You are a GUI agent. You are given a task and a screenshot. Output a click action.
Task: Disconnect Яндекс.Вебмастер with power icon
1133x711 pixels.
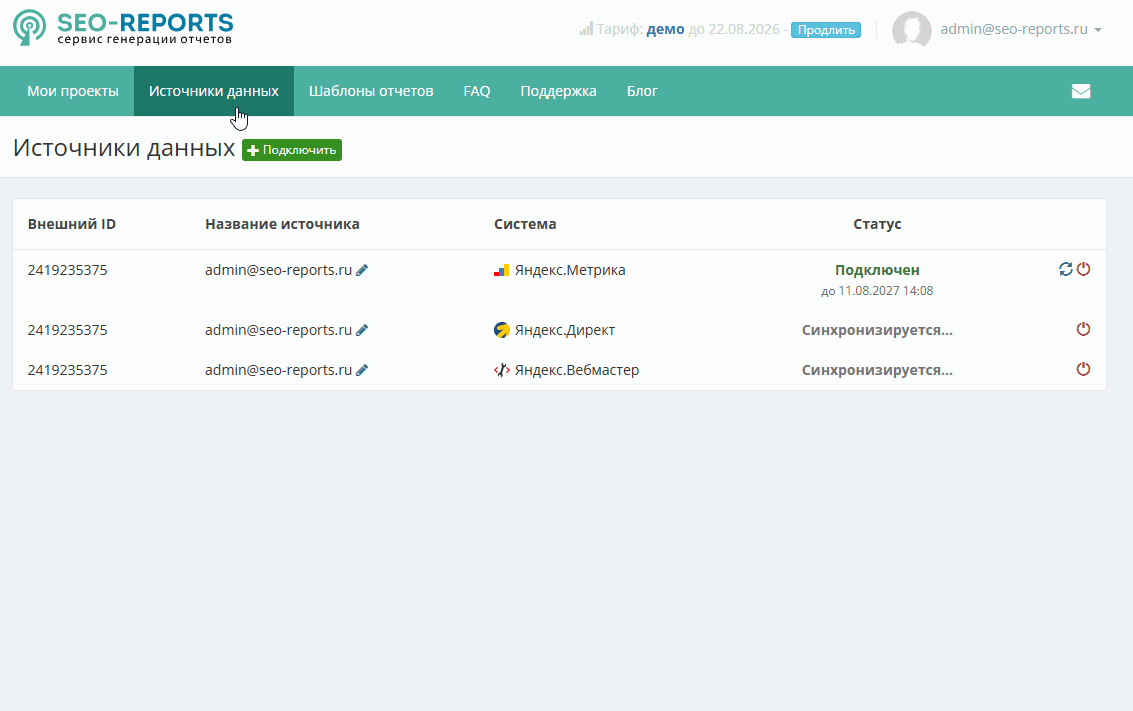coord(1083,369)
